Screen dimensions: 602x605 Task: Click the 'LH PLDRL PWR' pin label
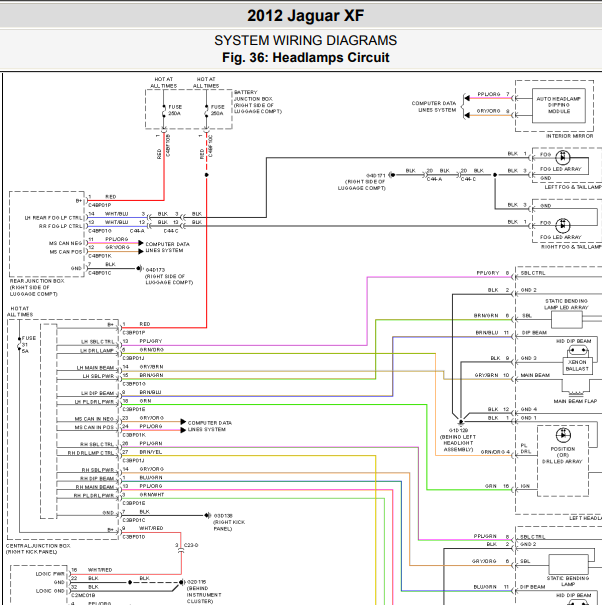coord(94,402)
